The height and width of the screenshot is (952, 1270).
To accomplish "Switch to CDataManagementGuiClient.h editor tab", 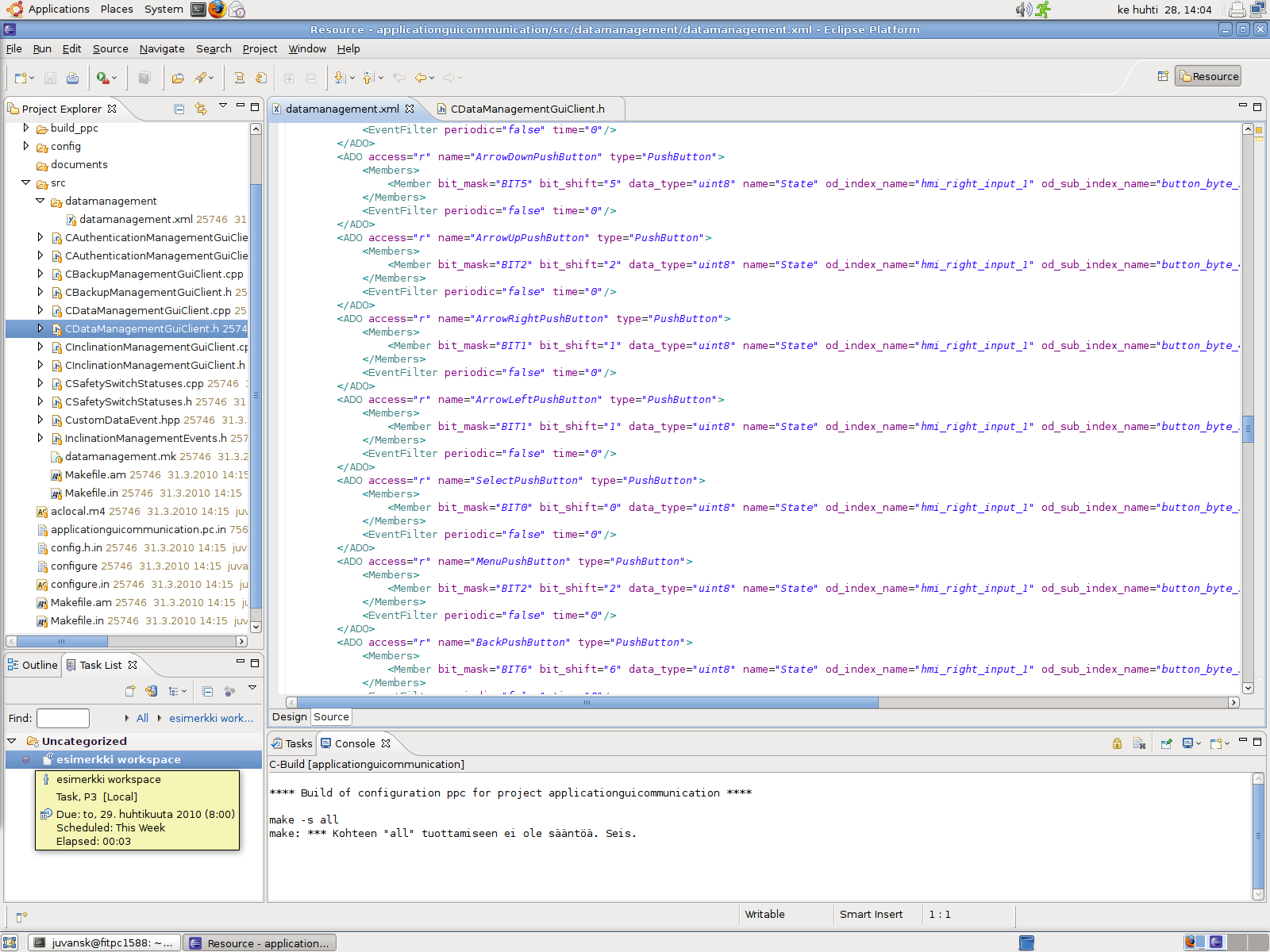I will tap(527, 109).
